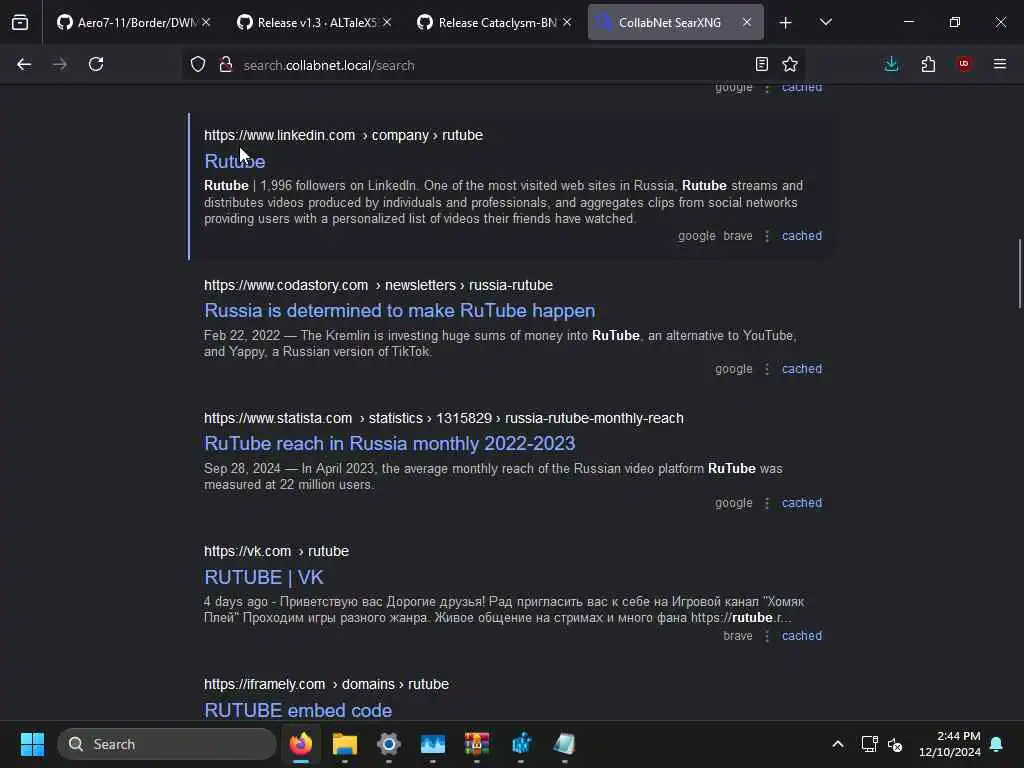Screen dimensions: 1024x768
Task: Open the notifications bell icon
Action: 997,744
